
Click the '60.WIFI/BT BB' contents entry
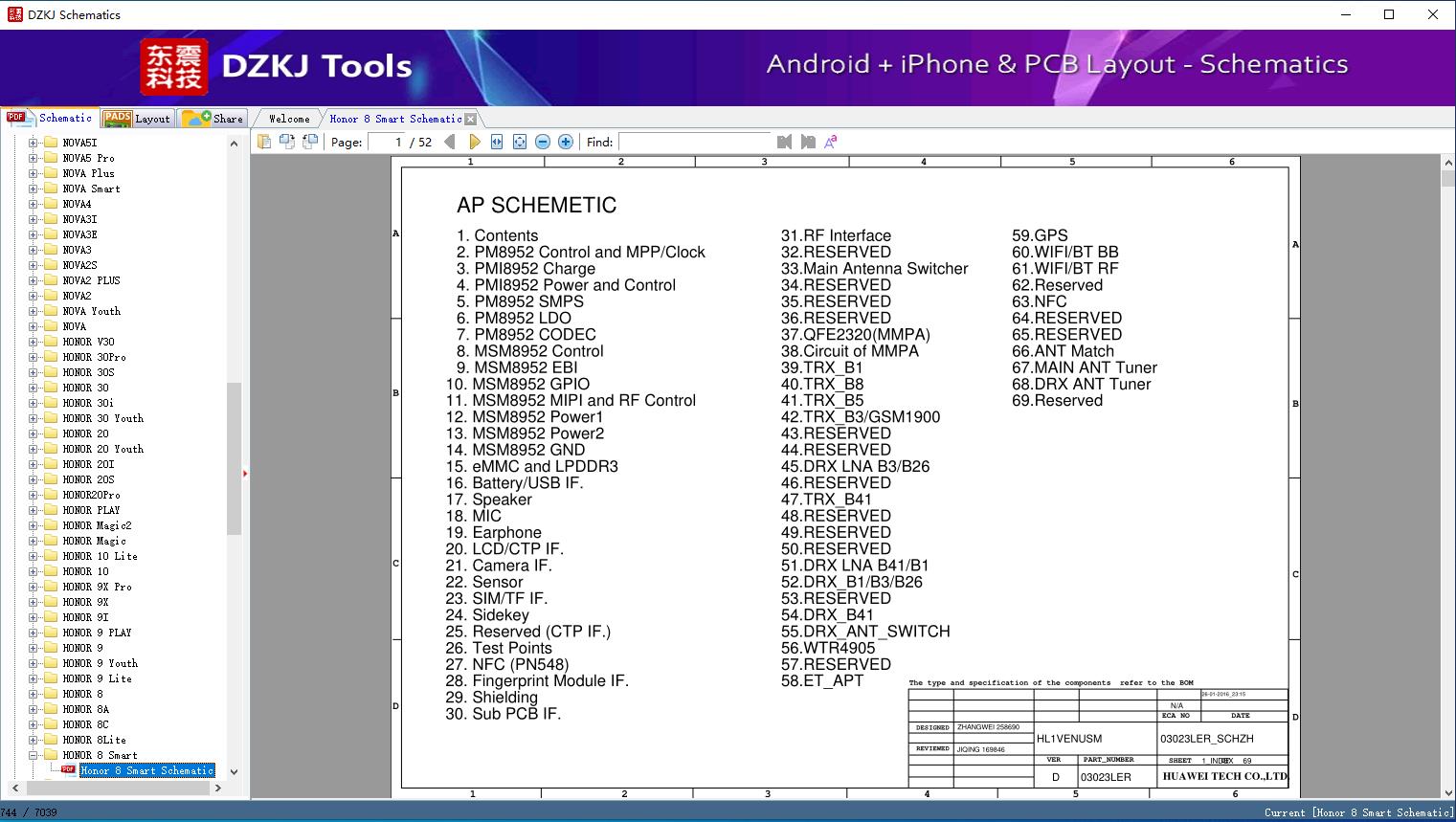[1065, 253]
